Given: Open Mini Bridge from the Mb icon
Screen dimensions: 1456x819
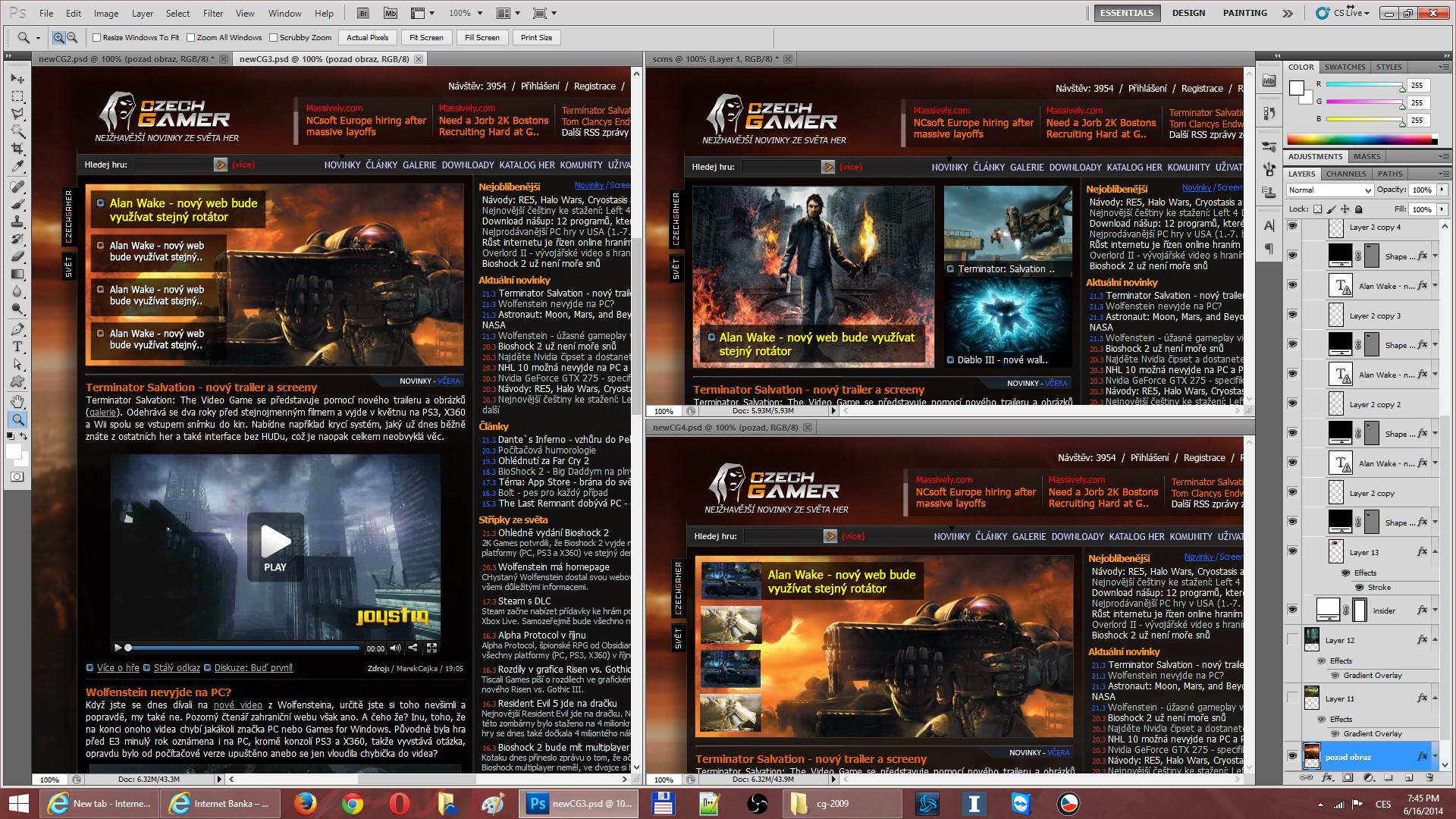Looking at the screenshot, I should [x=391, y=13].
